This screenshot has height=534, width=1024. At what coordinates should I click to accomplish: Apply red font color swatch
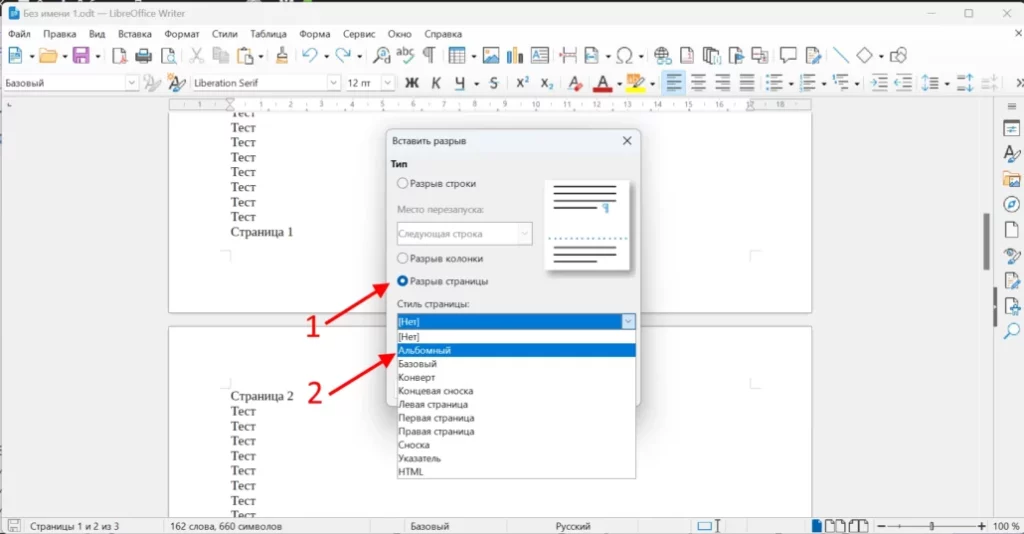click(x=602, y=83)
